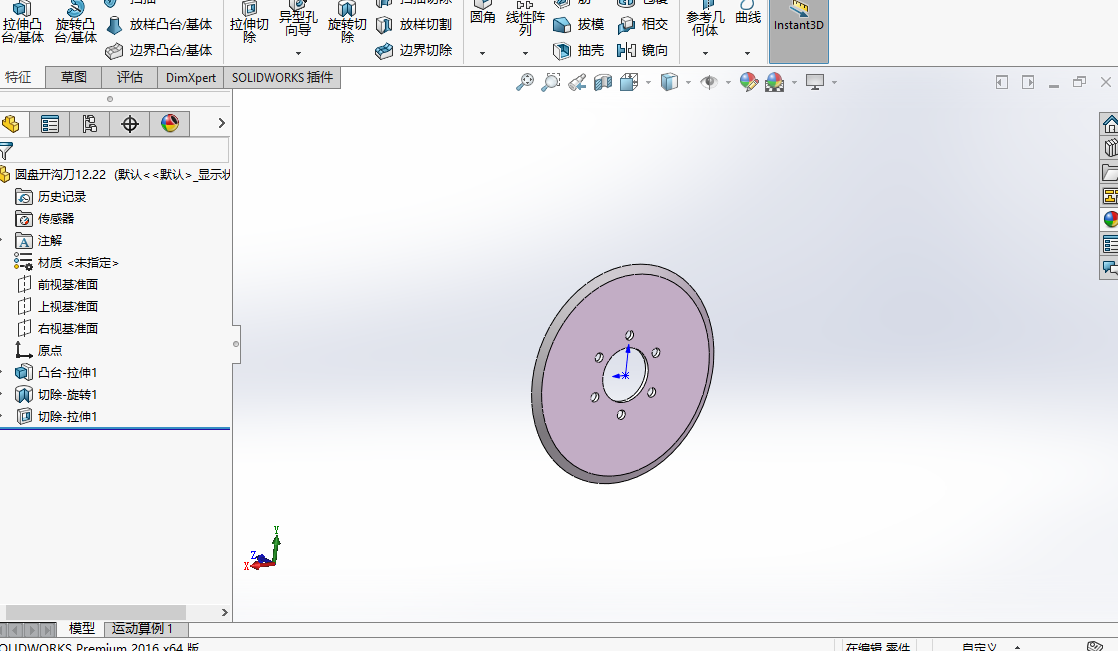Expand the 曲线 curves dropdown arrow

coord(747,53)
